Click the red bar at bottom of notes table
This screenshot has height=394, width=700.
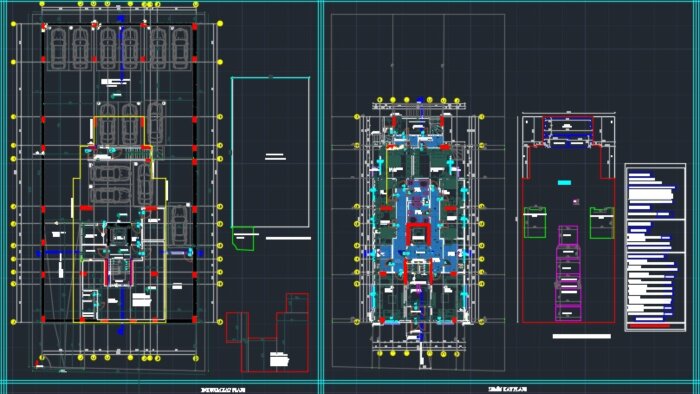(649, 326)
